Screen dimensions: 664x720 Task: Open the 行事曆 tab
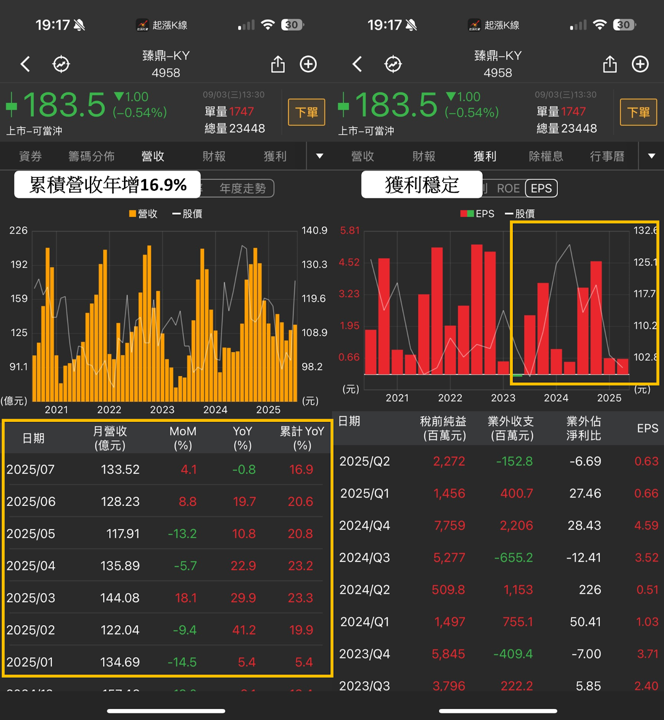pos(607,156)
